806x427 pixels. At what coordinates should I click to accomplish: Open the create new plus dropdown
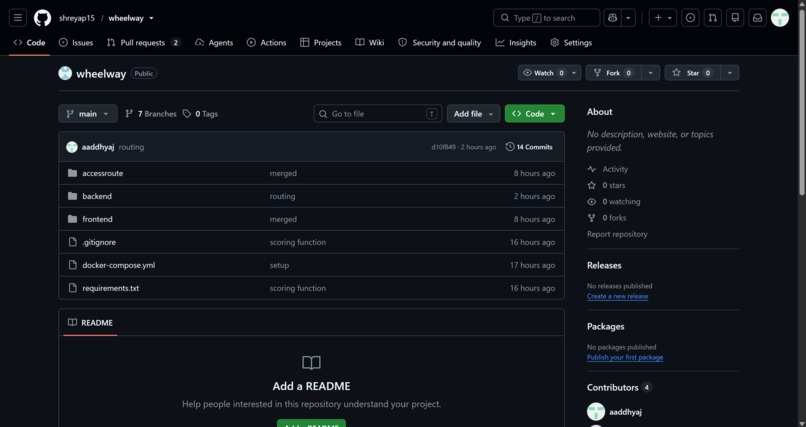pyautogui.click(x=663, y=18)
